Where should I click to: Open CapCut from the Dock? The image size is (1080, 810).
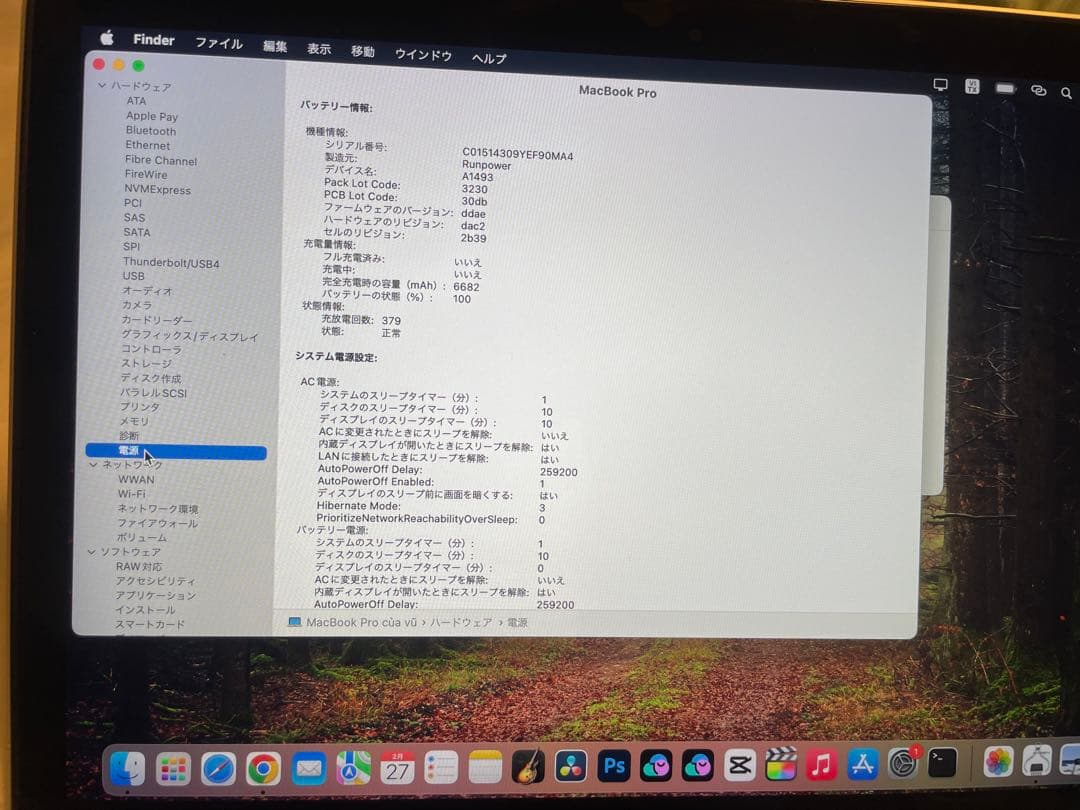click(x=739, y=765)
